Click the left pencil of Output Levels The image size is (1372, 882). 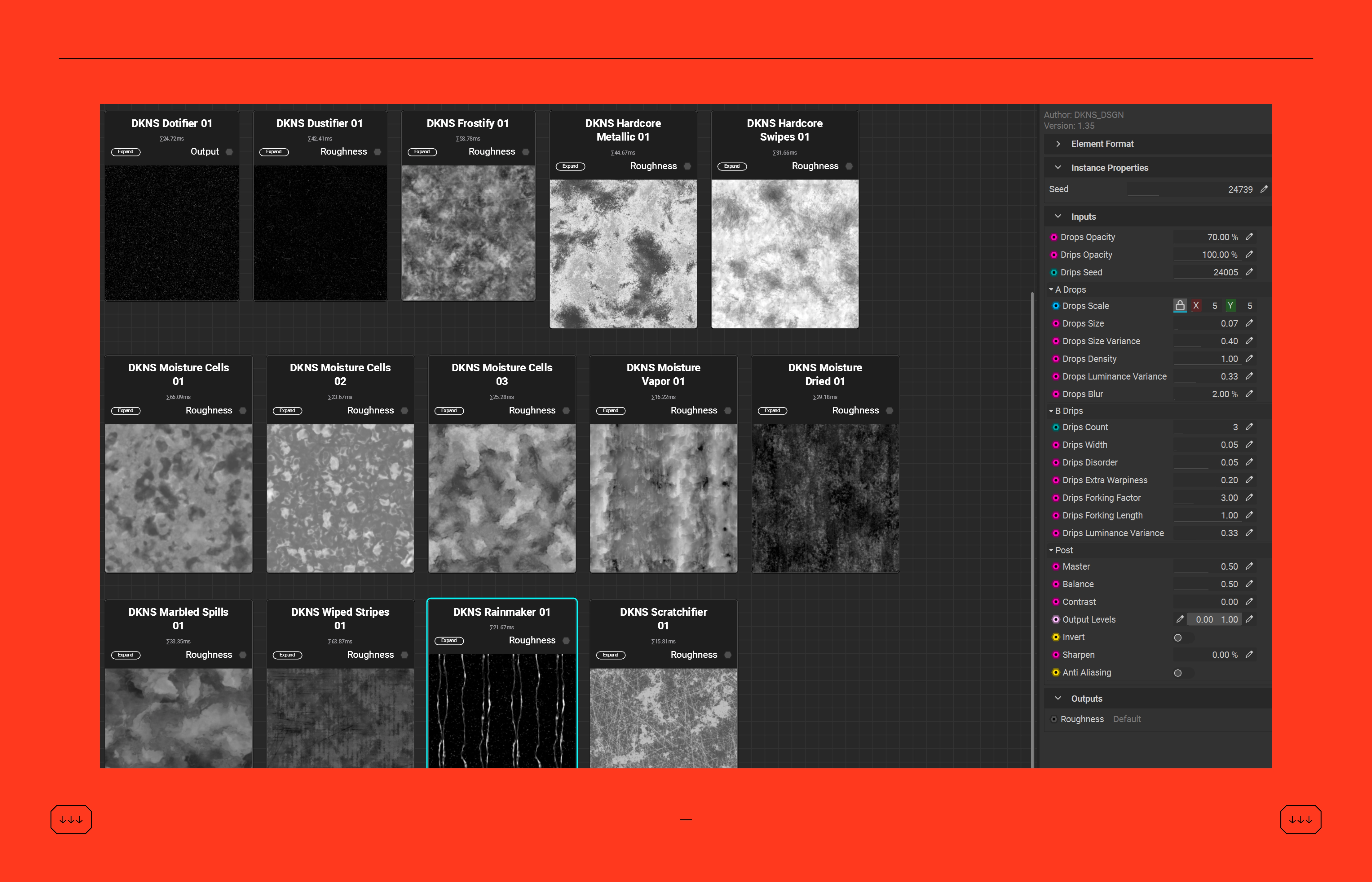pyautogui.click(x=1180, y=619)
